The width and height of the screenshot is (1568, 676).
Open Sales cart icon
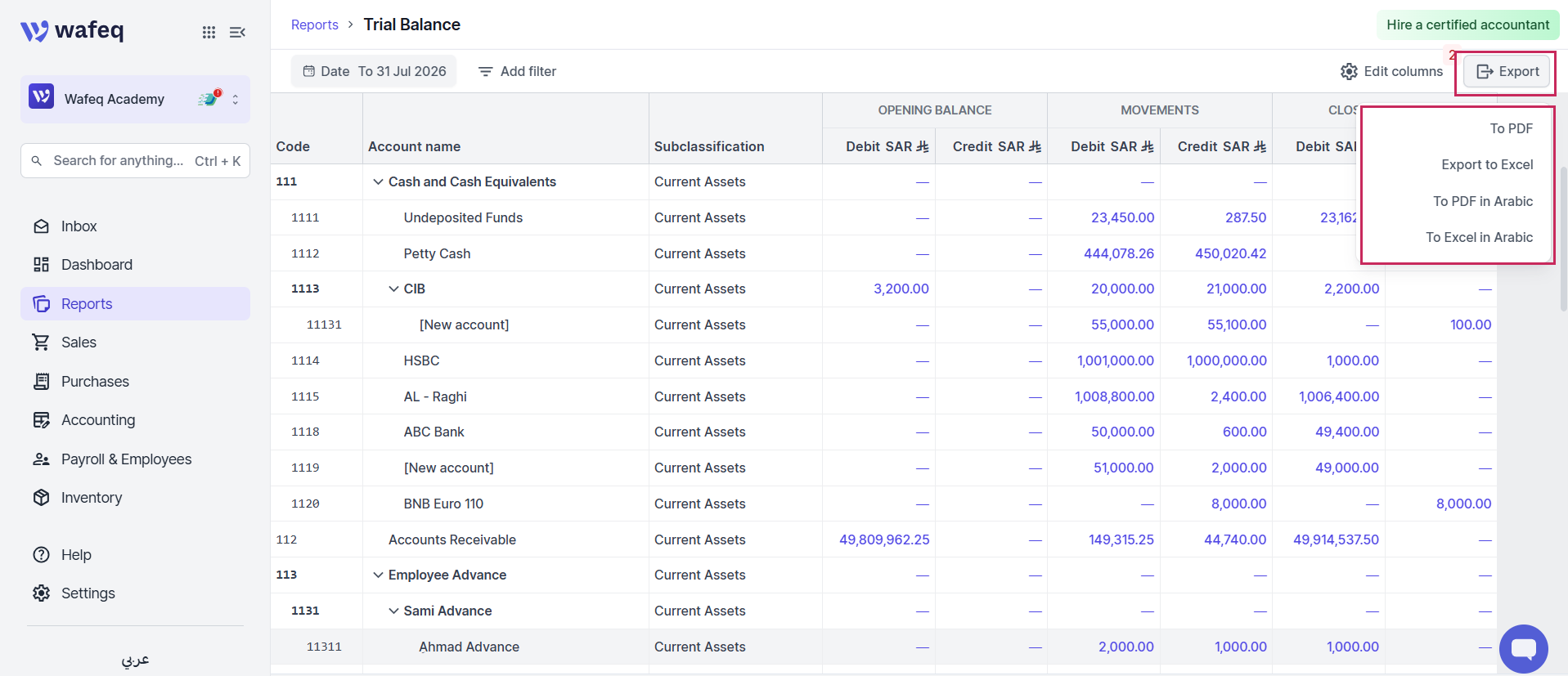click(41, 342)
